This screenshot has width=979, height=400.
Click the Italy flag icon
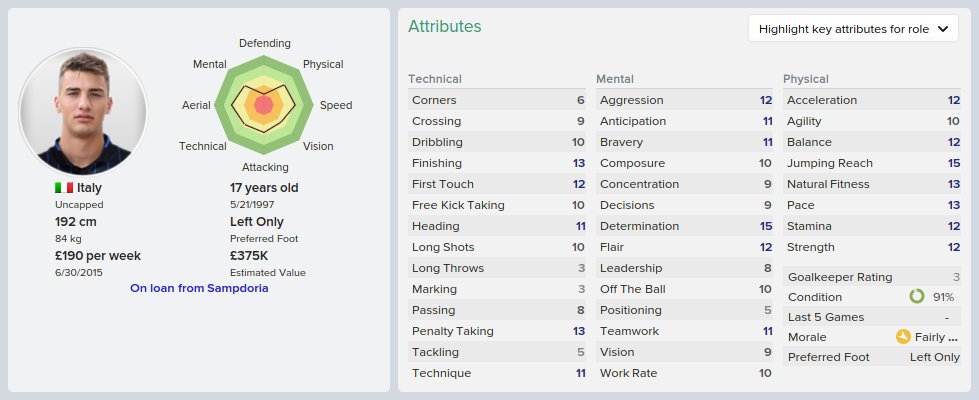coord(63,188)
